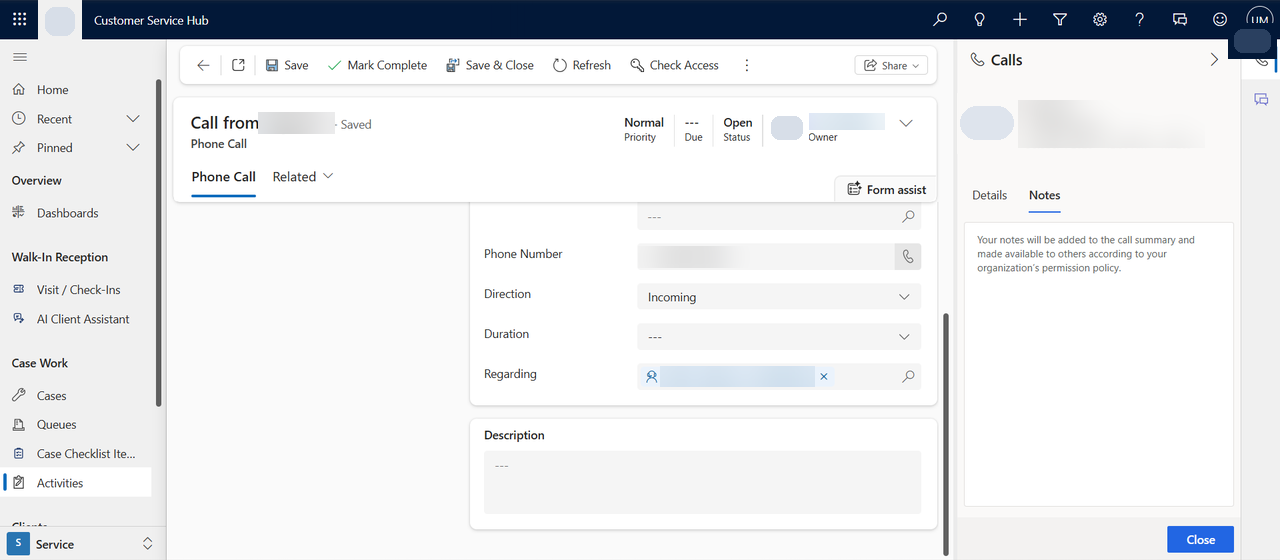Switch to the Details tab in Calls panel
The width and height of the screenshot is (1280, 560).
tap(989, 195)
